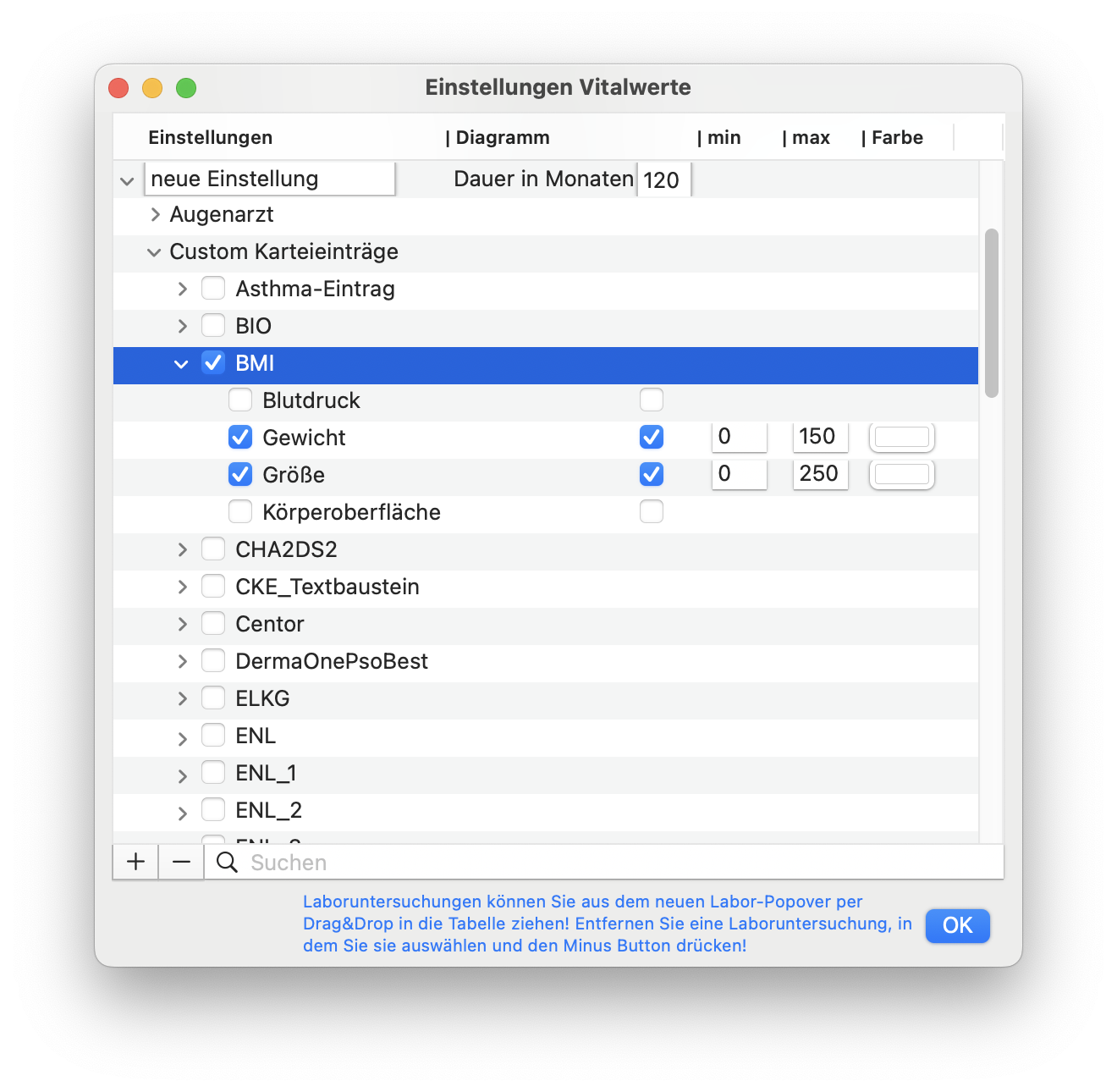Click the magnifying glass search icon
The width and height of the screenshot is (1117, 1092).
(x=227, y=862)
